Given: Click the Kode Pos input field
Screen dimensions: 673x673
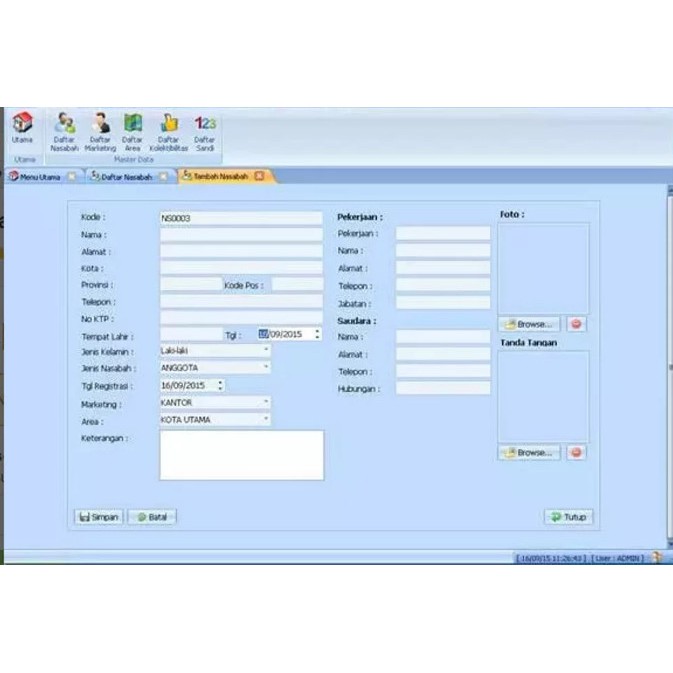Looking at the screenshot, I should click(x=297, y=284).
